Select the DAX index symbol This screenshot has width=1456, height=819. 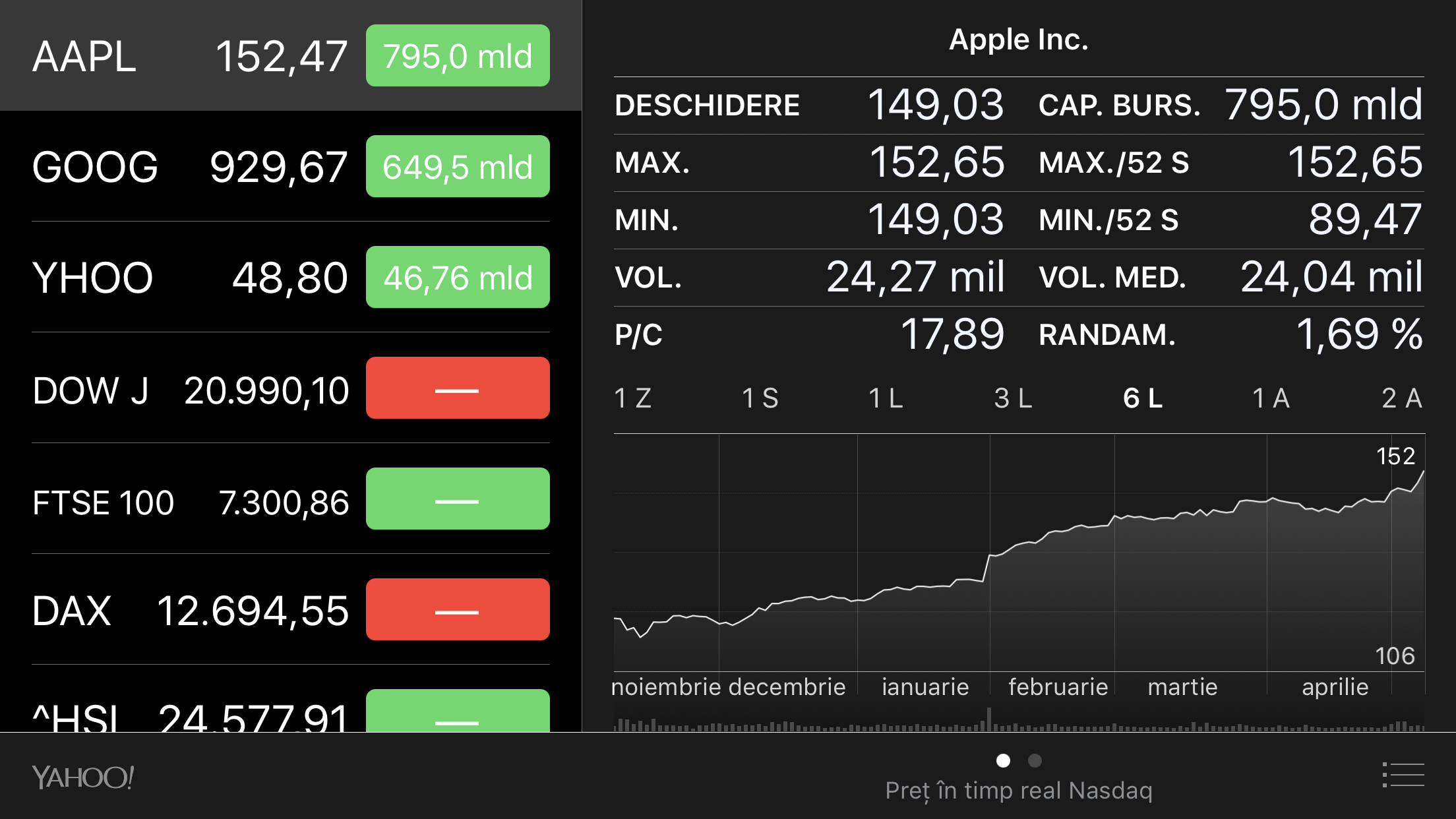[x=71, y=611]
